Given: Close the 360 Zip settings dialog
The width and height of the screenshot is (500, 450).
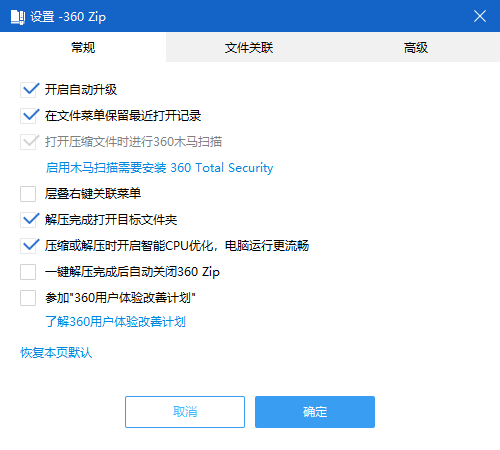Looking at the screenshot, I should pos(480,16).
